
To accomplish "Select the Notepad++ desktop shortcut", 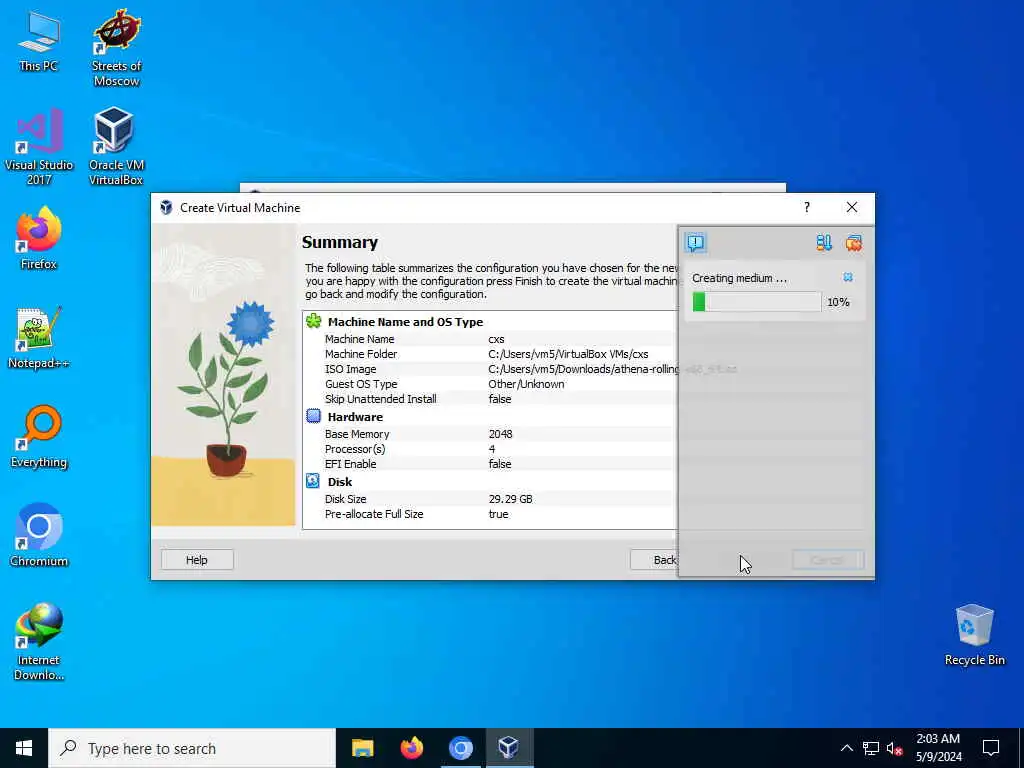I will (x=39, y=338).
